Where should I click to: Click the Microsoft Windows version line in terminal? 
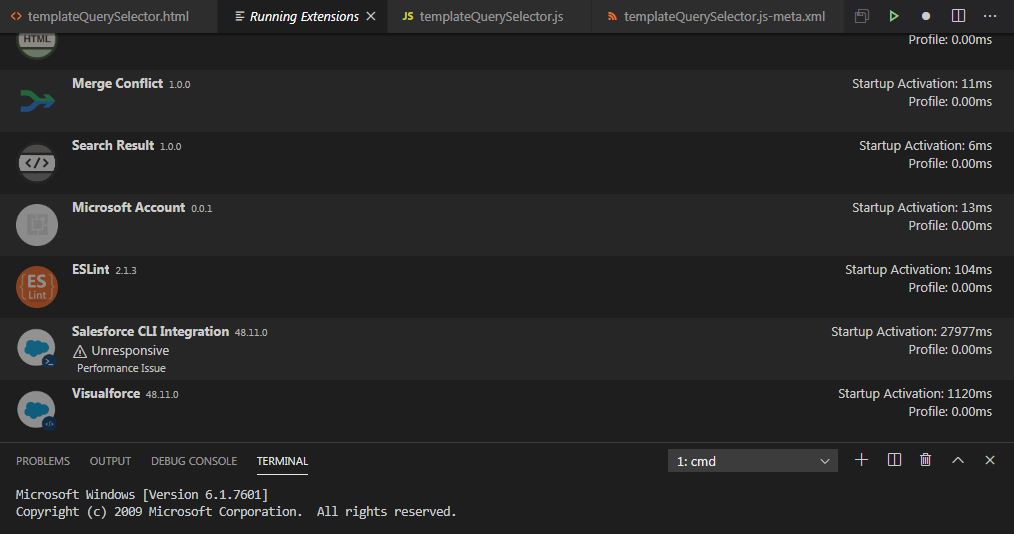click(142, 495)
